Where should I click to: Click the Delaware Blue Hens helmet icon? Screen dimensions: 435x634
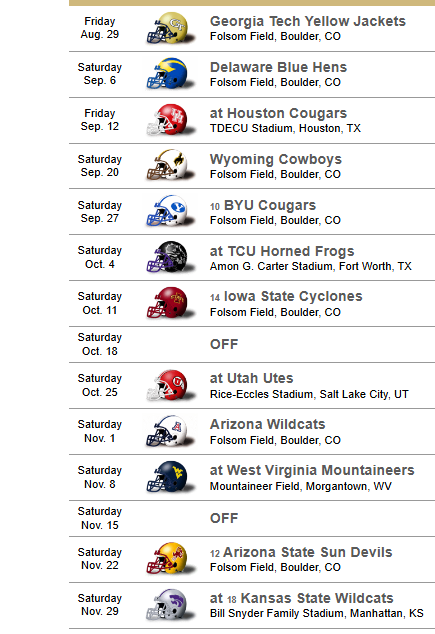(170, 74)
